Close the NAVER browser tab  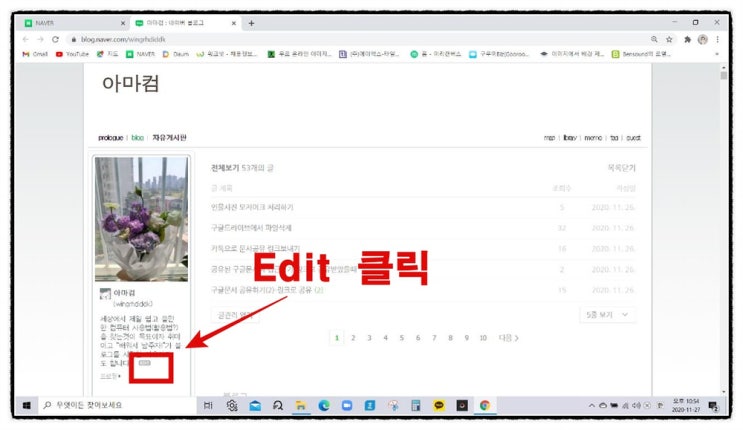point(123,23)
